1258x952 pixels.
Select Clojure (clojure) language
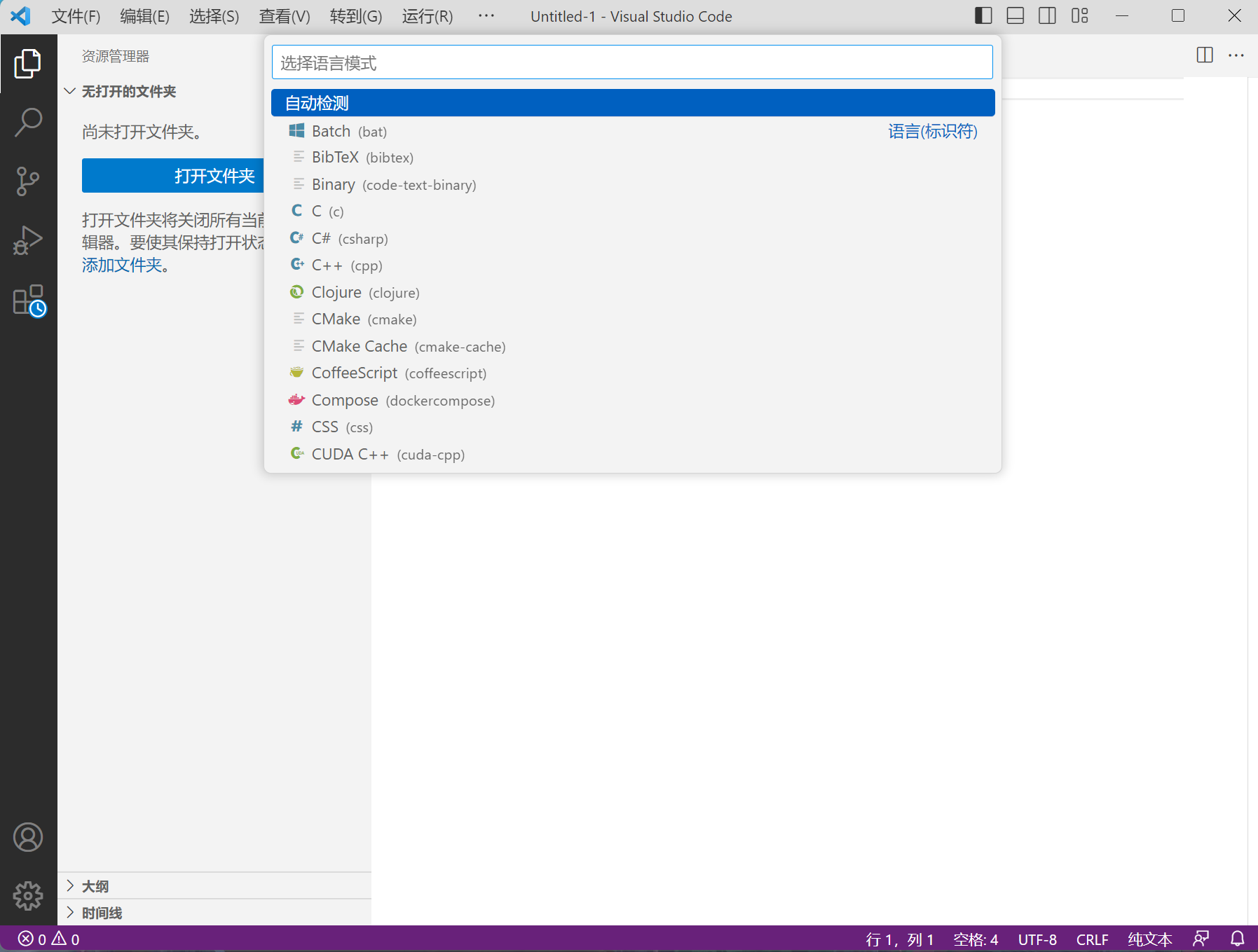click(633, 293)
